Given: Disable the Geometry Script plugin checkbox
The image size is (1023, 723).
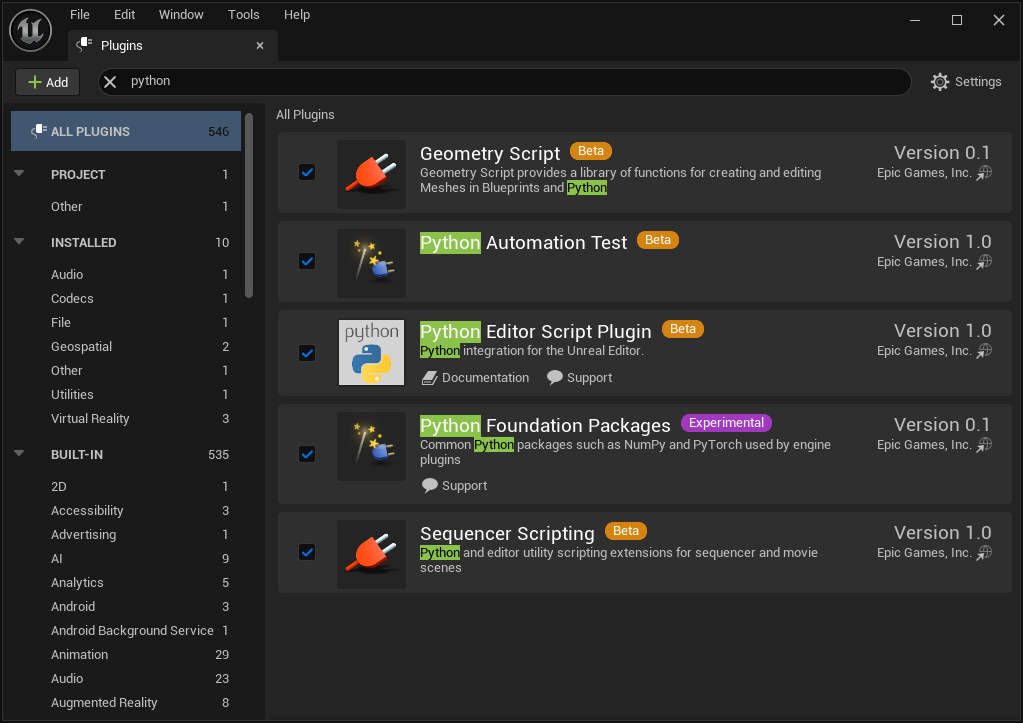Looking at the screenshot, I should click(x=307, y=172).
